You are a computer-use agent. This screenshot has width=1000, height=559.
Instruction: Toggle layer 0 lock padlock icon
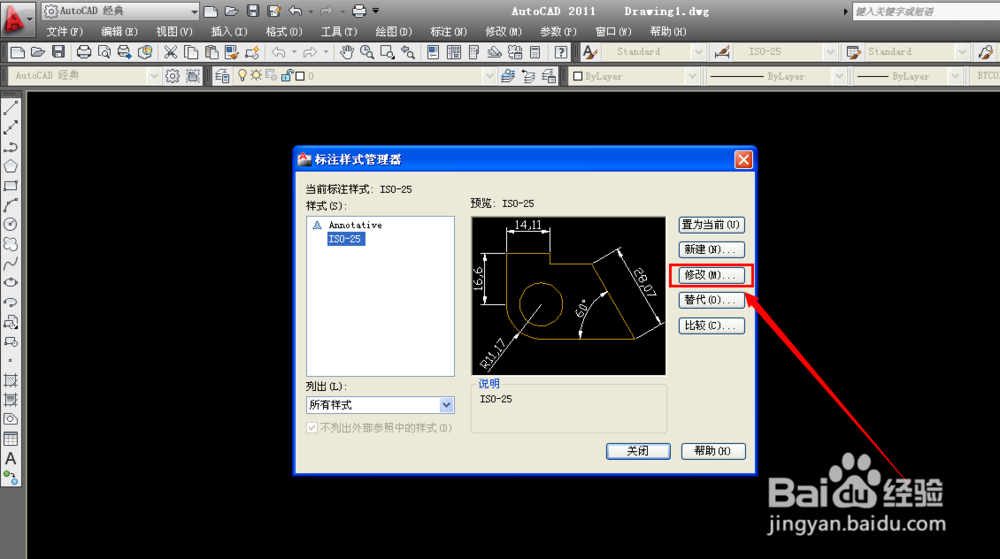pyautogui.click(x=286, y=76)
